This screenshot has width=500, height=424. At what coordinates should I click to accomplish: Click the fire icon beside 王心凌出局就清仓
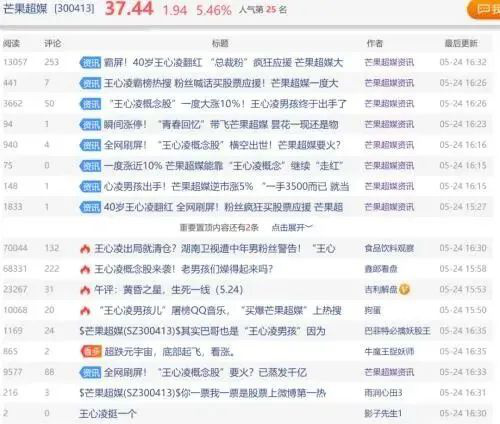coord(85,249)
